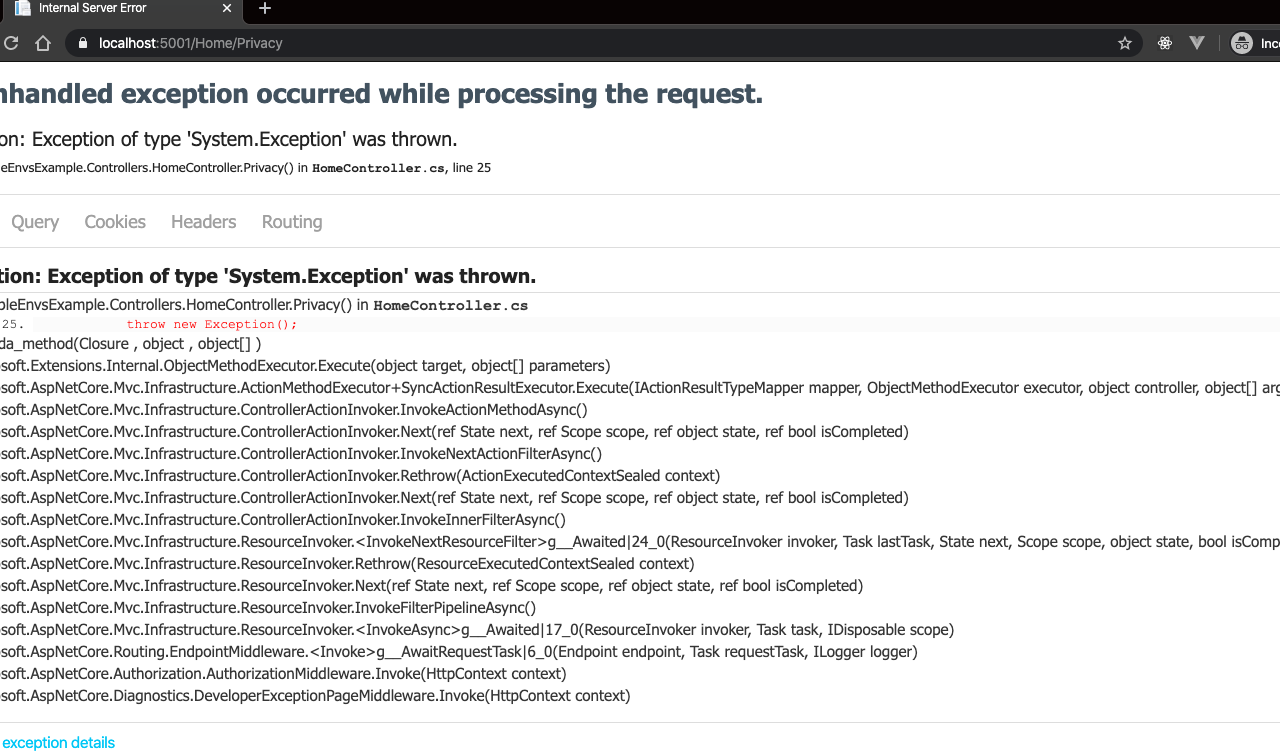Expand the AuthorizationMiddleware.Invoke stack frame
1280x751 pixels.
tap(283, 674)
